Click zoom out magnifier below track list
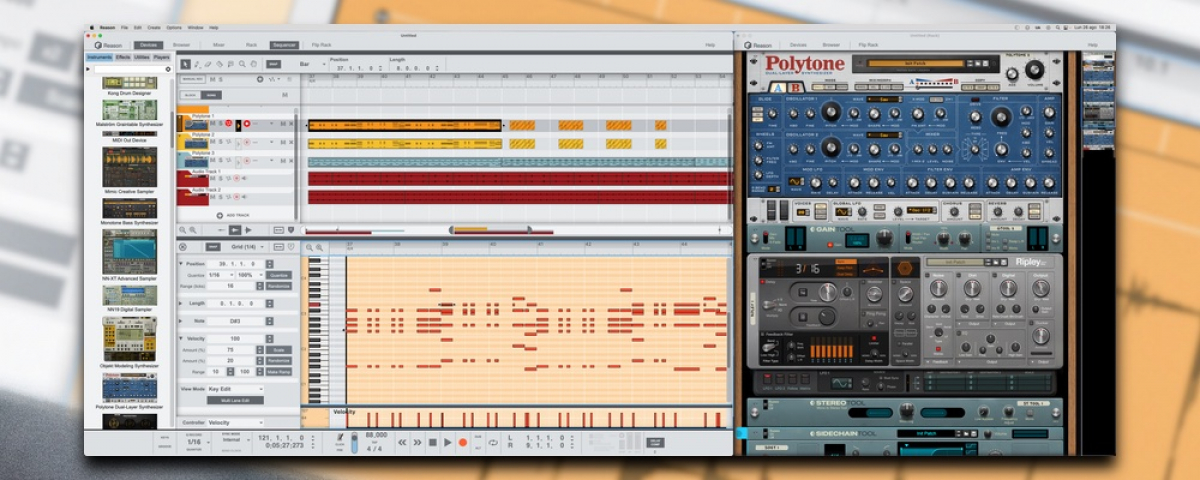 tap(182, 230)
